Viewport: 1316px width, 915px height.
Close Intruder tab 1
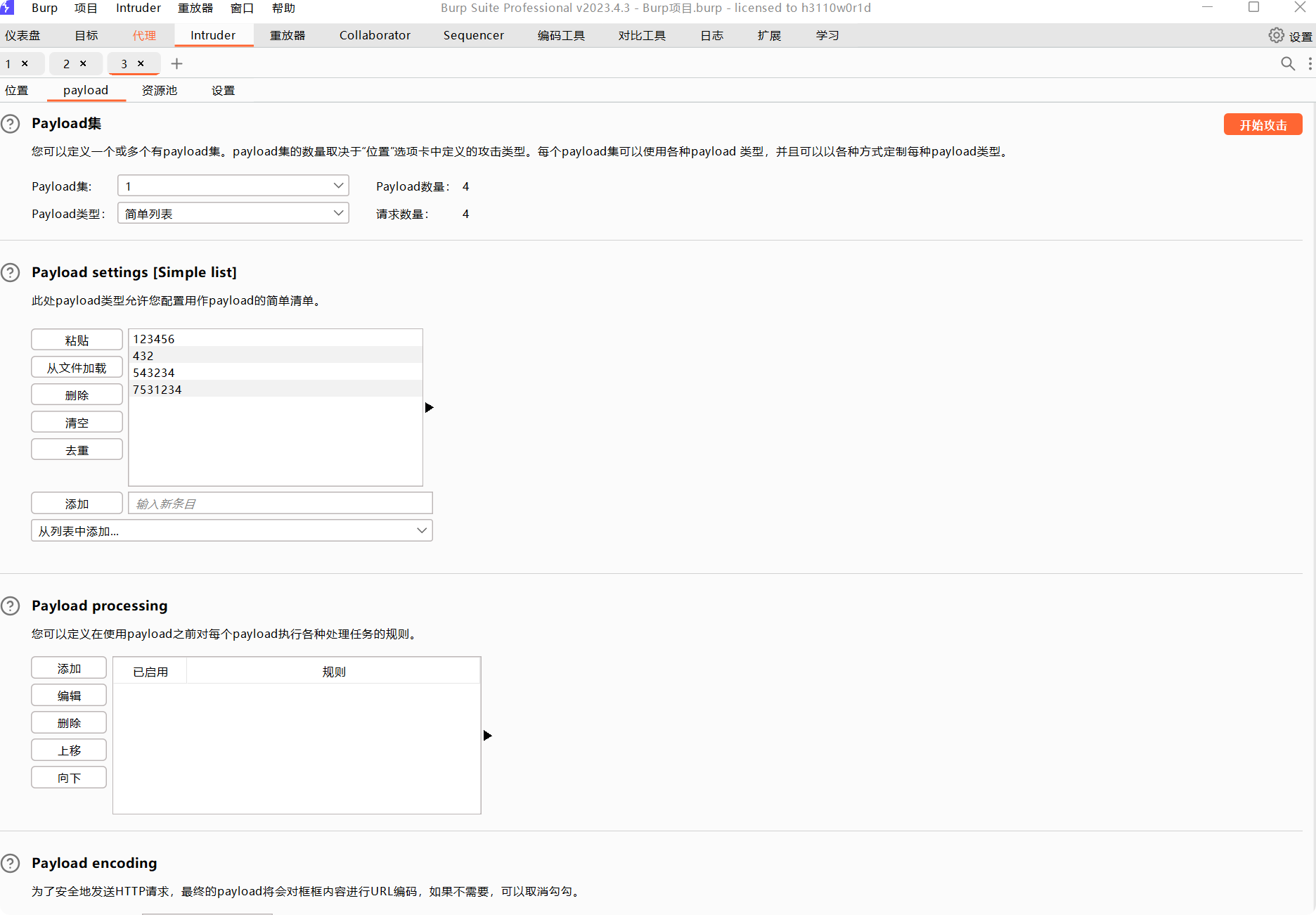pyautogui.click(x=25, y=63)
